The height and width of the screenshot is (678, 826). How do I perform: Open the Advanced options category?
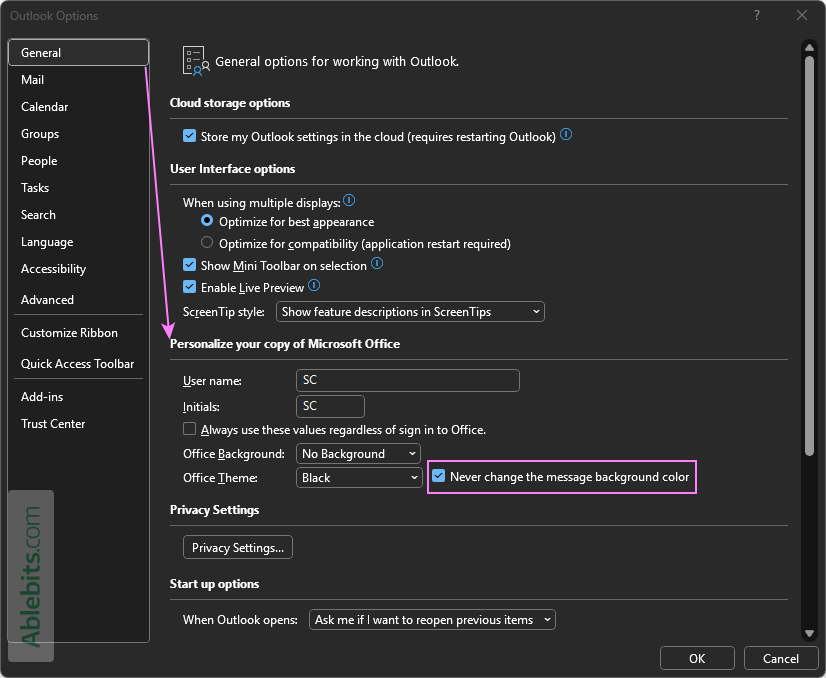(x=78, y=300)
